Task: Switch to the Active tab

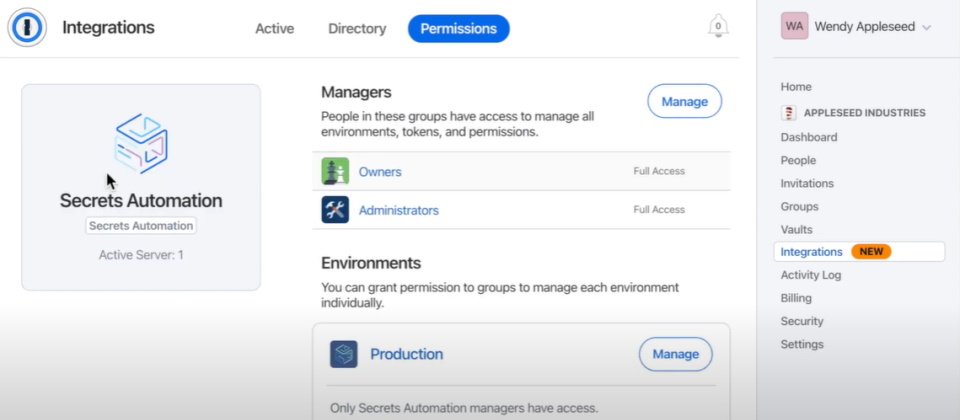Action: coord(274,29)
